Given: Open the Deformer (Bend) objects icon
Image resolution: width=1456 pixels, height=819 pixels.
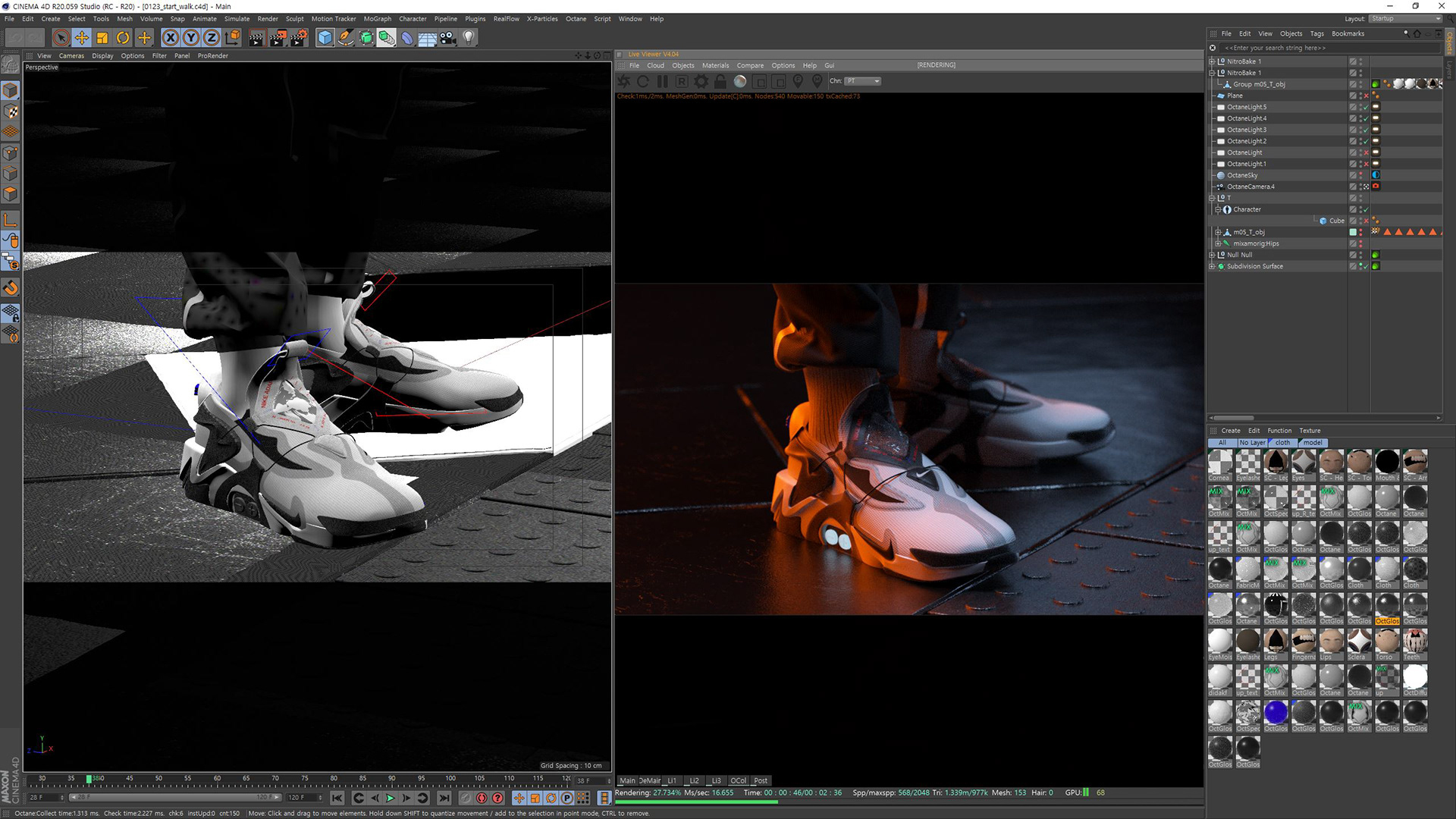Looking at the screenshot, I should pos(407,37).
